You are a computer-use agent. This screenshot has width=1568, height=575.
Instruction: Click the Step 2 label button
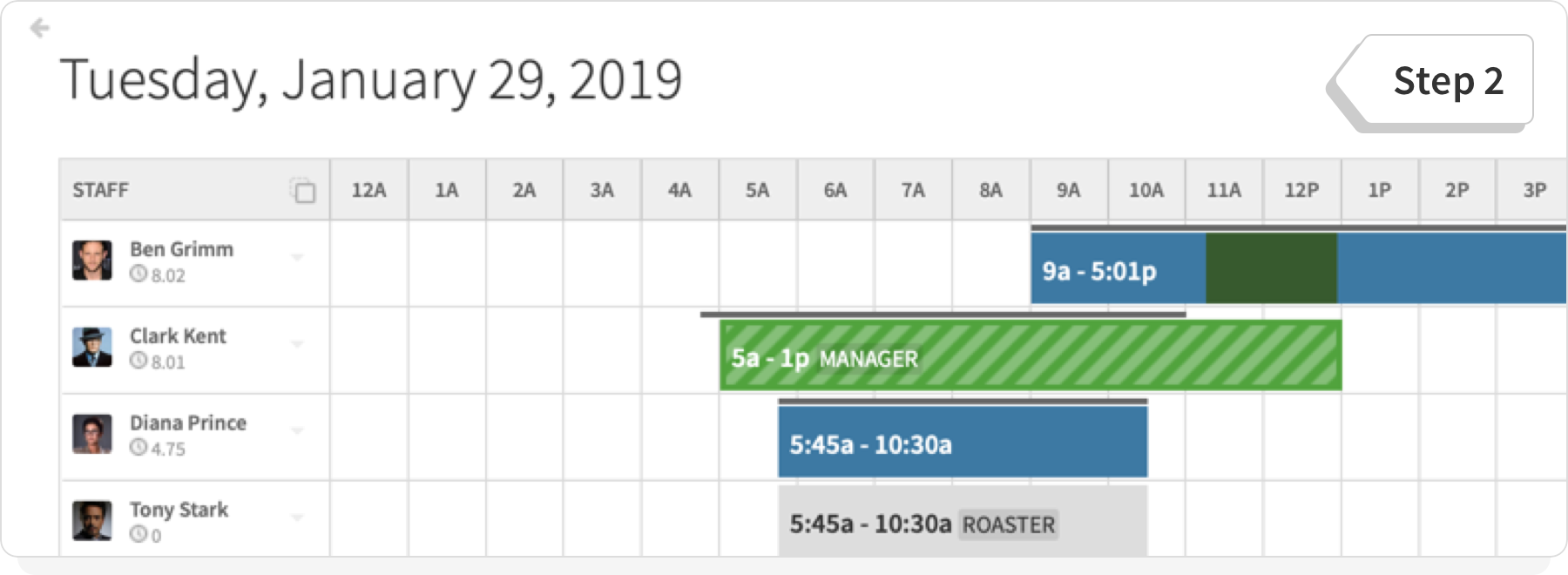pyautogui.click(x=1447, y=81)
